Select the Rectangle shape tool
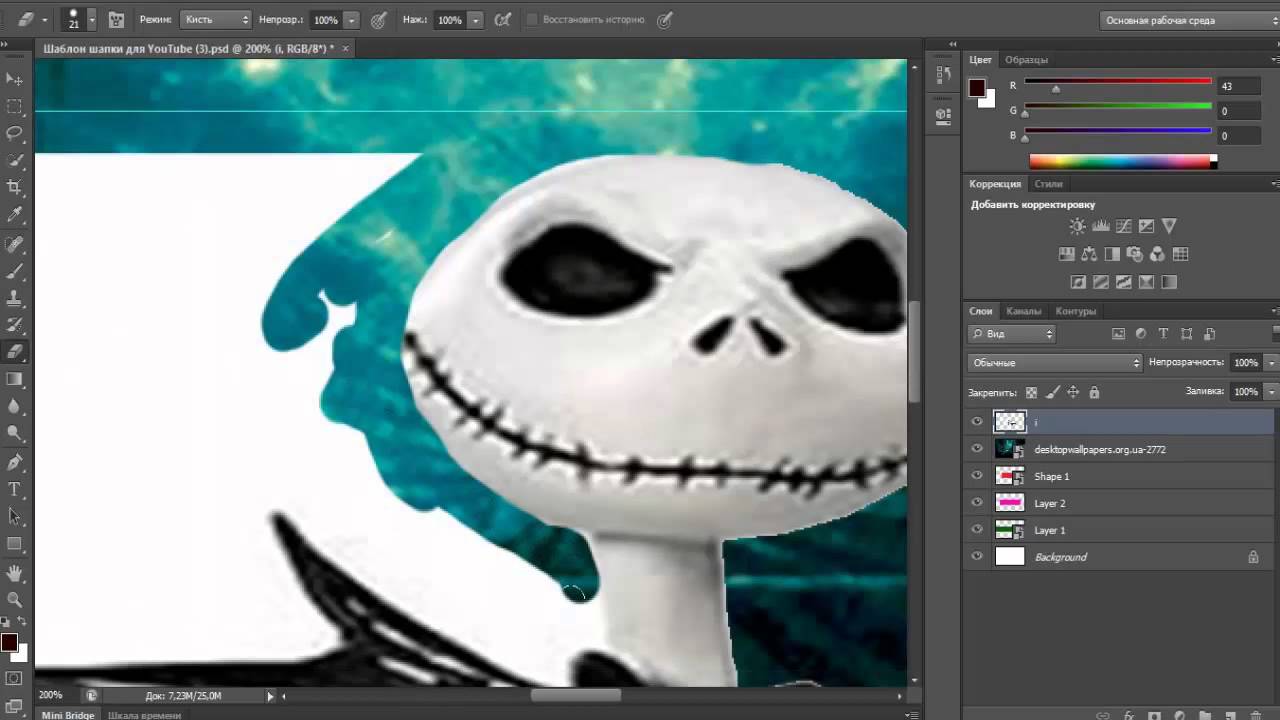 [14, 544]
